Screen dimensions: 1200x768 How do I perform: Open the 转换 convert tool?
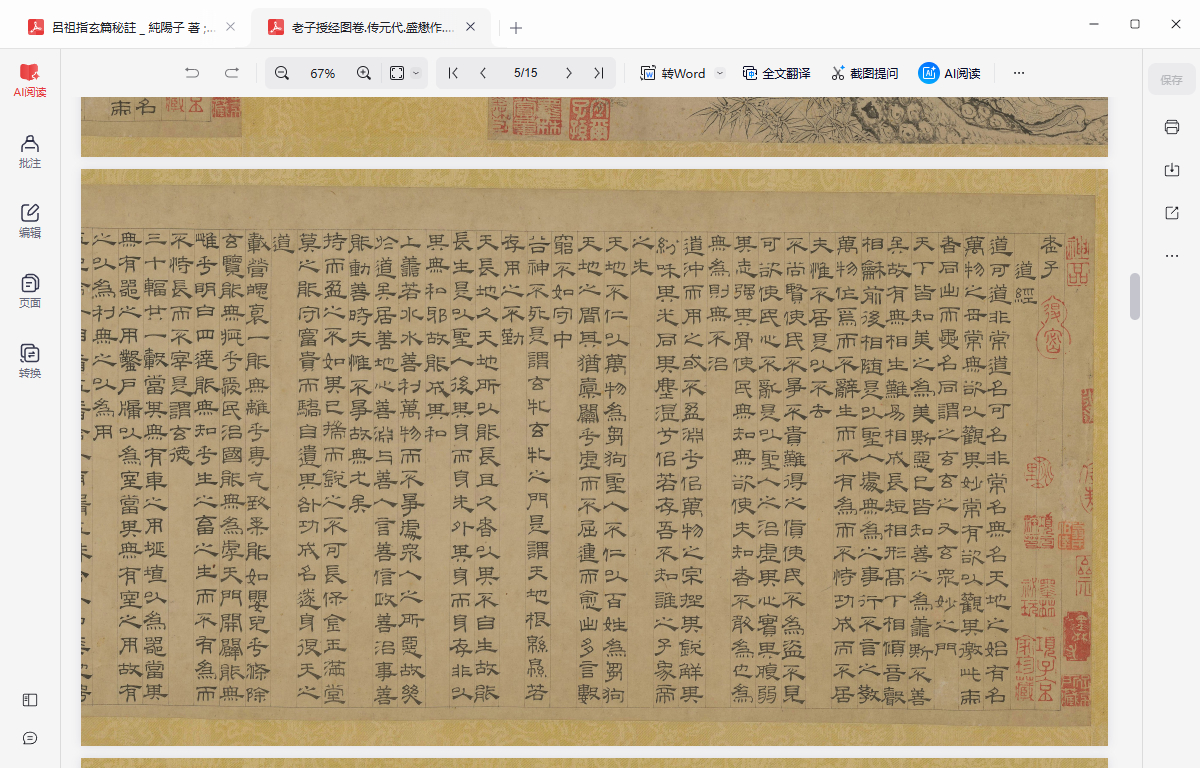(30, 361)
